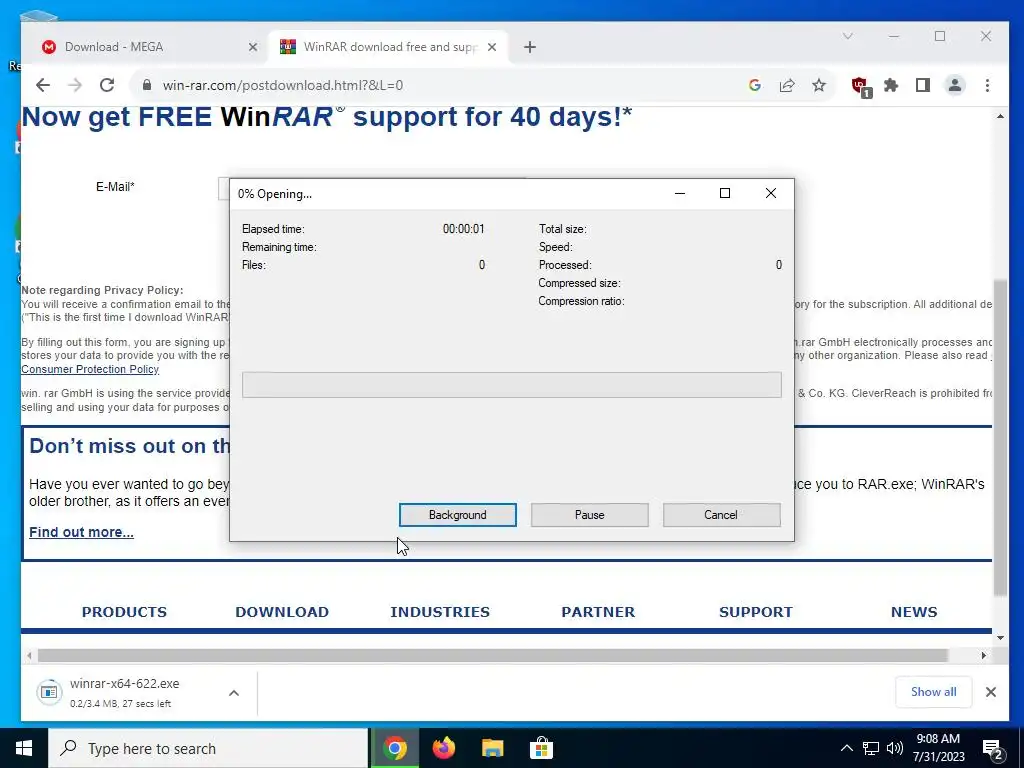Click the address bar URL text
This screenshot has width=1024, height=768.
tap(283, 85)
